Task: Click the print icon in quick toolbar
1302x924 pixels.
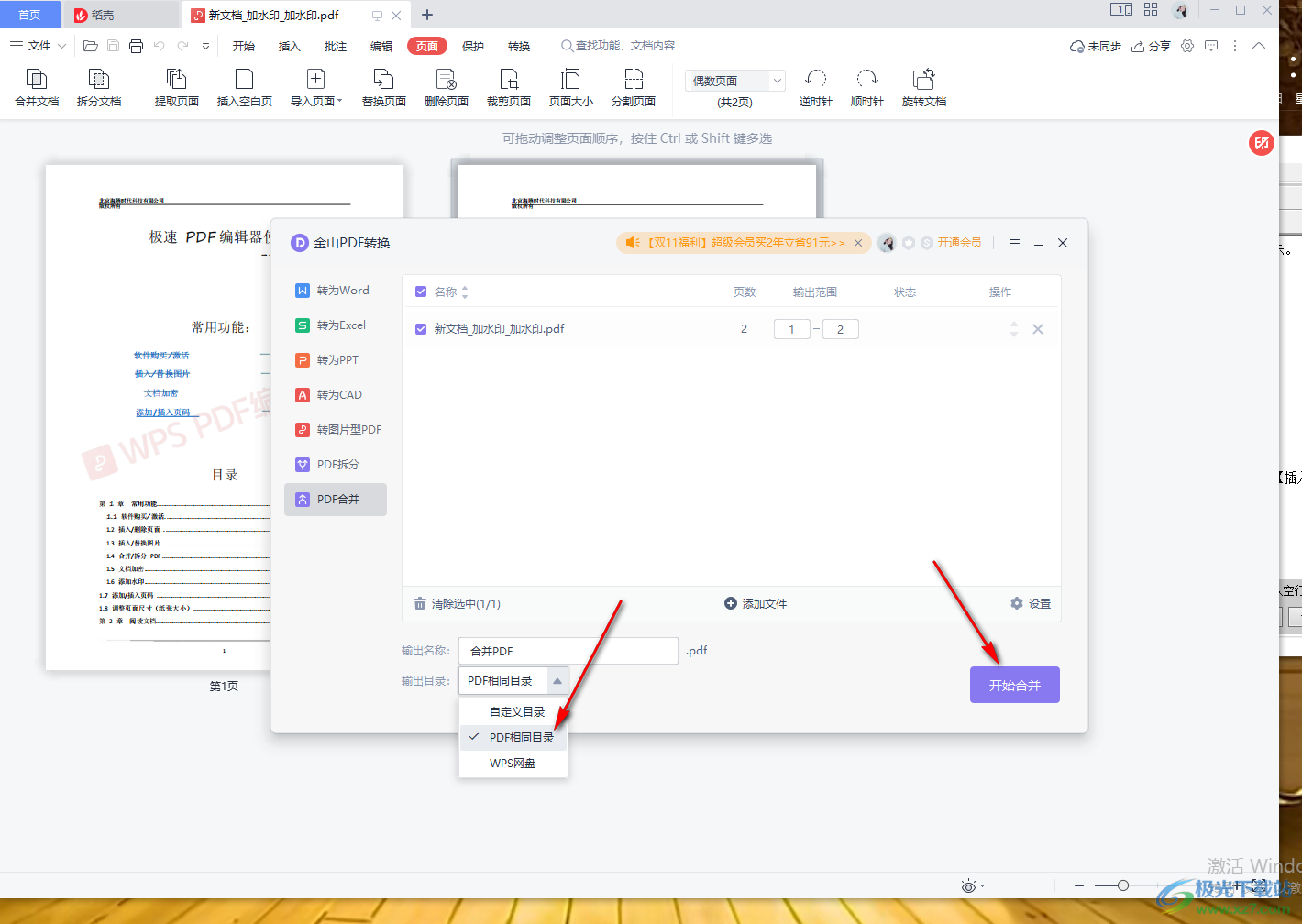Action: click(x=136, y=46)
